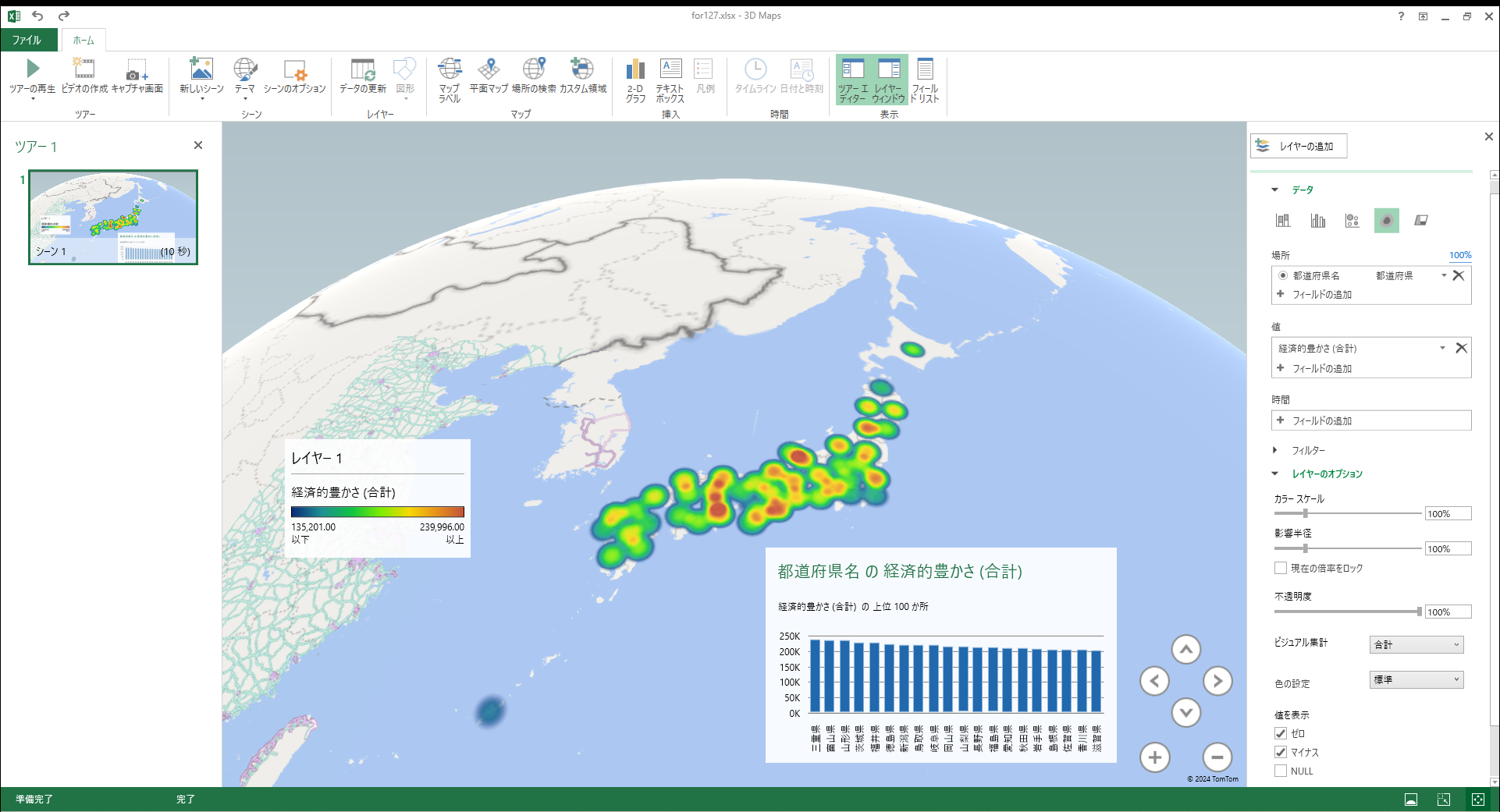The height and width of the screenshot is (812, 1500).
Task: Click the 不透明度 slider handle
Action: (1419, 612)
